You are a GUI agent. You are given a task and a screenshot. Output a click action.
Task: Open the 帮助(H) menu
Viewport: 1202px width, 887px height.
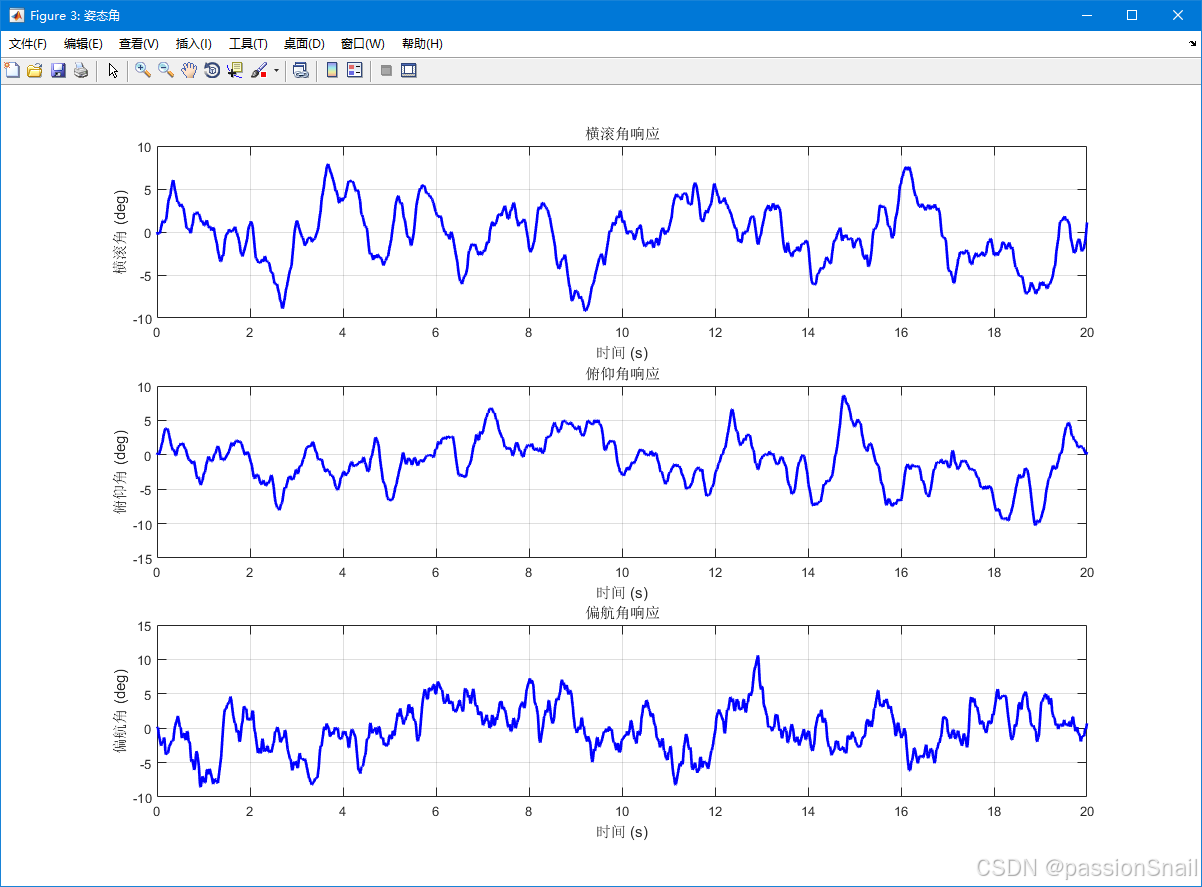pyautogui.click(x=422, y=44)
